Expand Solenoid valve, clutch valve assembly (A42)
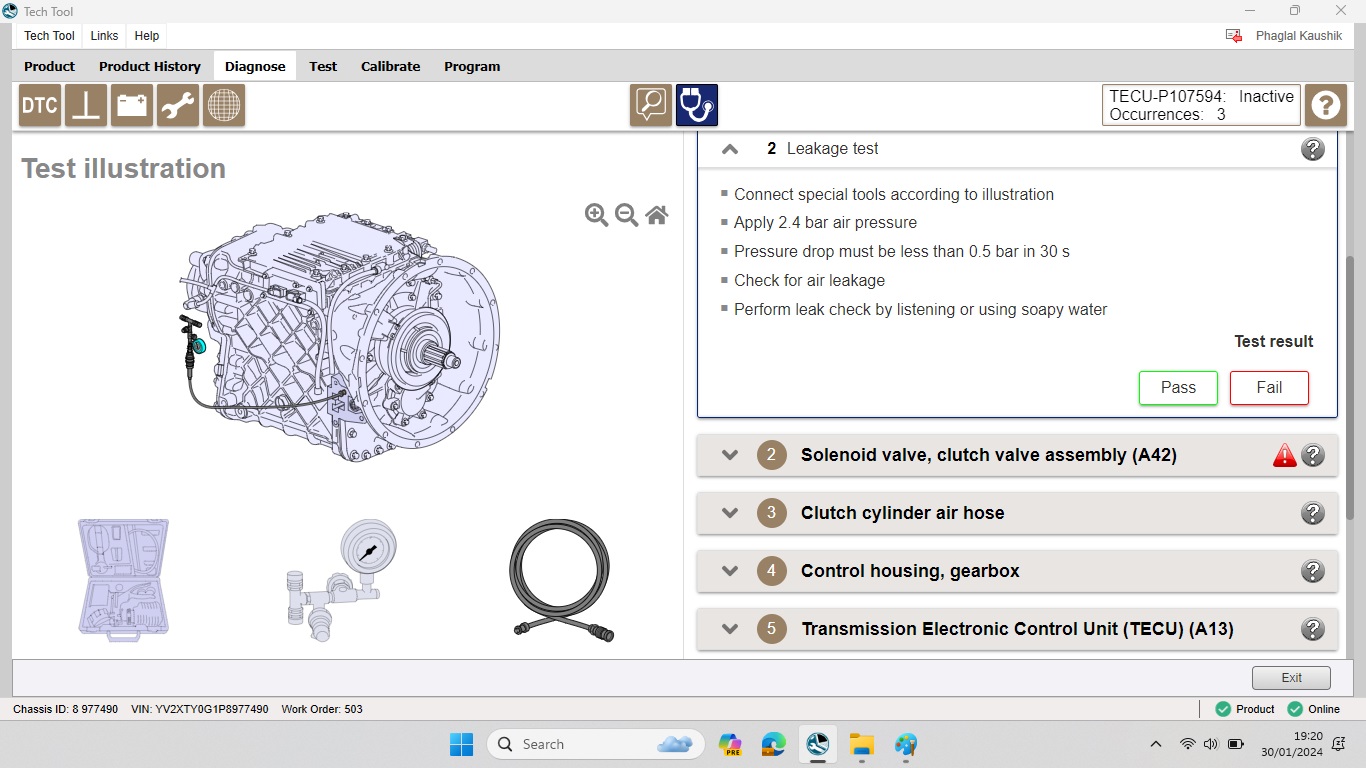This screenshot has height=768, width=1366. coord(730,455)
